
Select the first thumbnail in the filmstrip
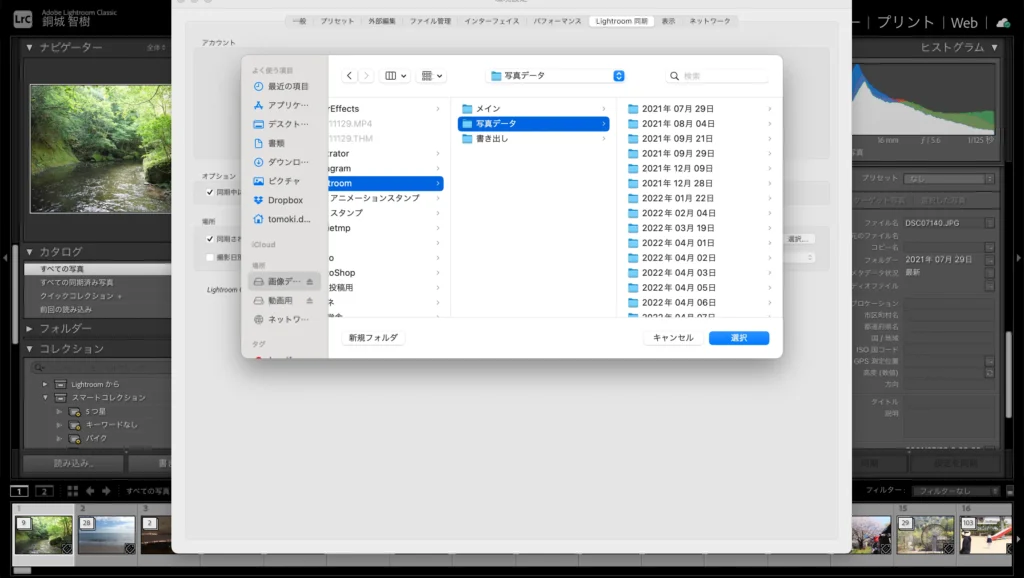click(x=44, y=533)
